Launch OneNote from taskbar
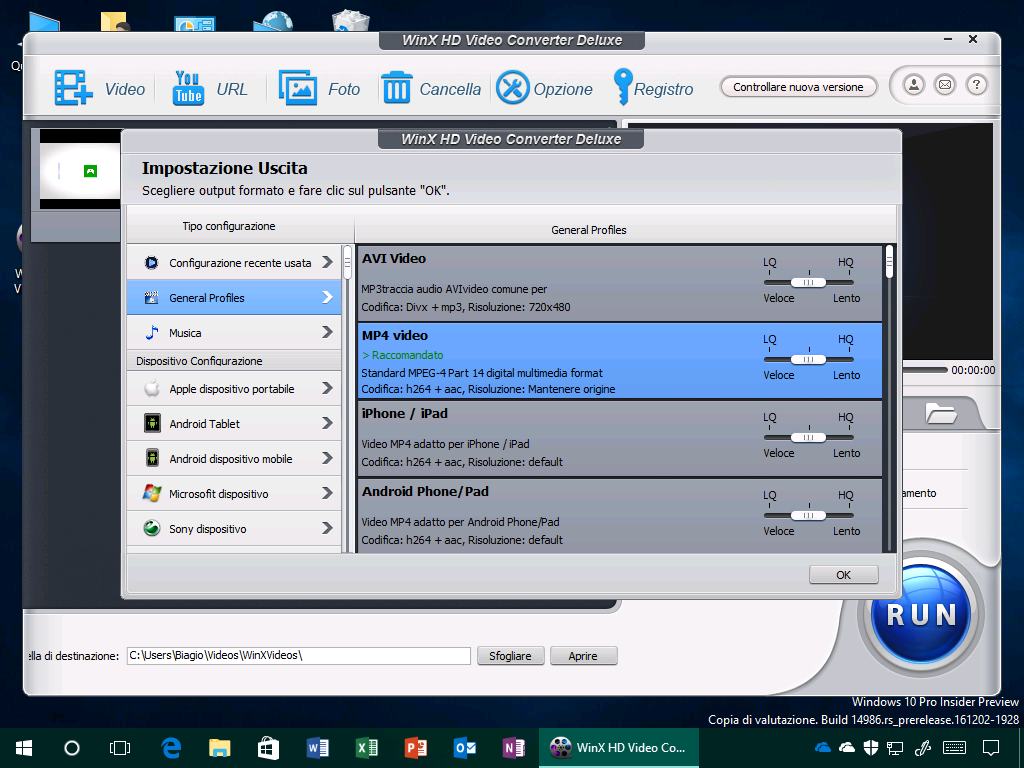This screenshot has width=1024, height=768. click(513, 748)
